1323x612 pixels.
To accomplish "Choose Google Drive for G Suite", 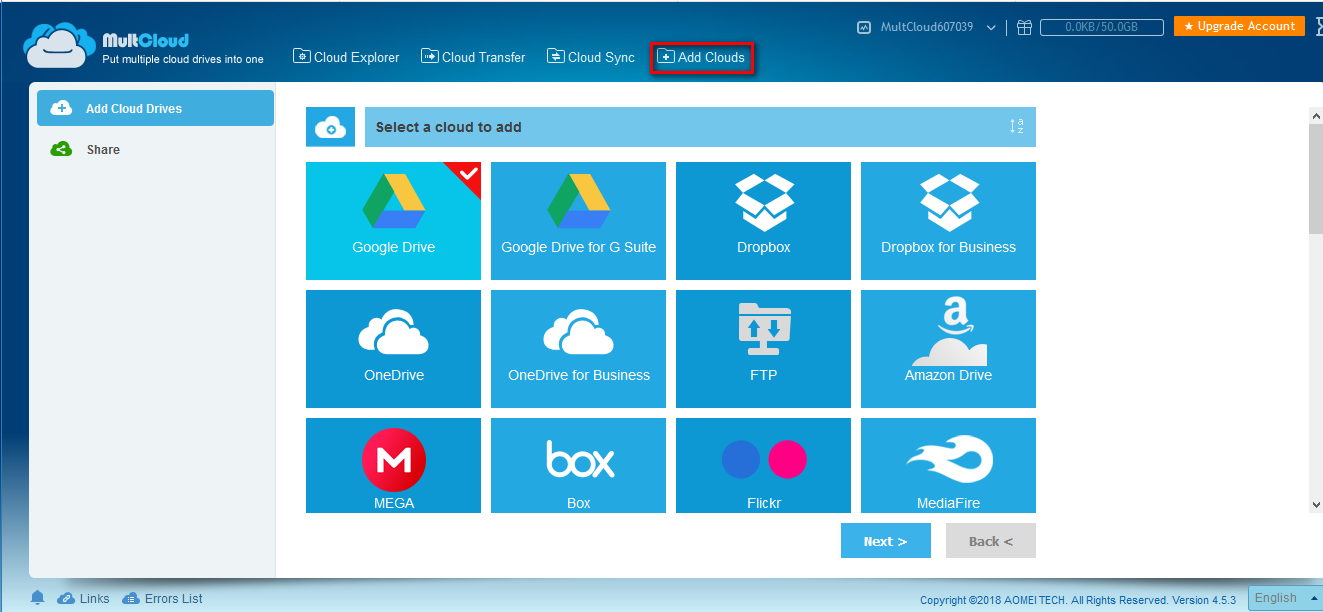I will 578,221.
